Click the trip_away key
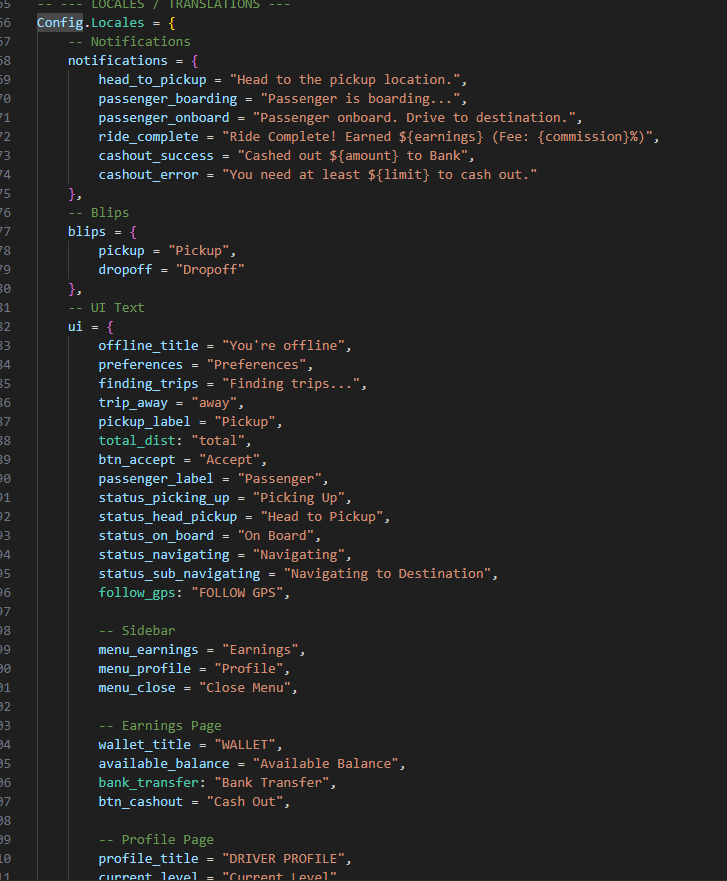 (133, 403)
